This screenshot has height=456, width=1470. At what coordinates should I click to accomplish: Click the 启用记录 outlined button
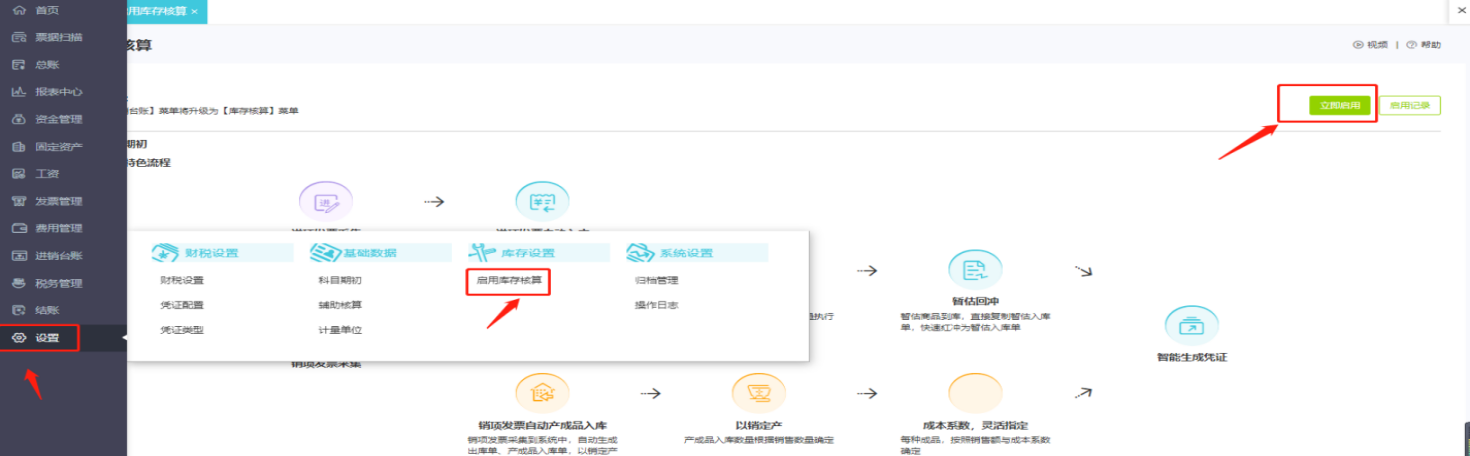pyautogui.click(x=1410, y=104)
